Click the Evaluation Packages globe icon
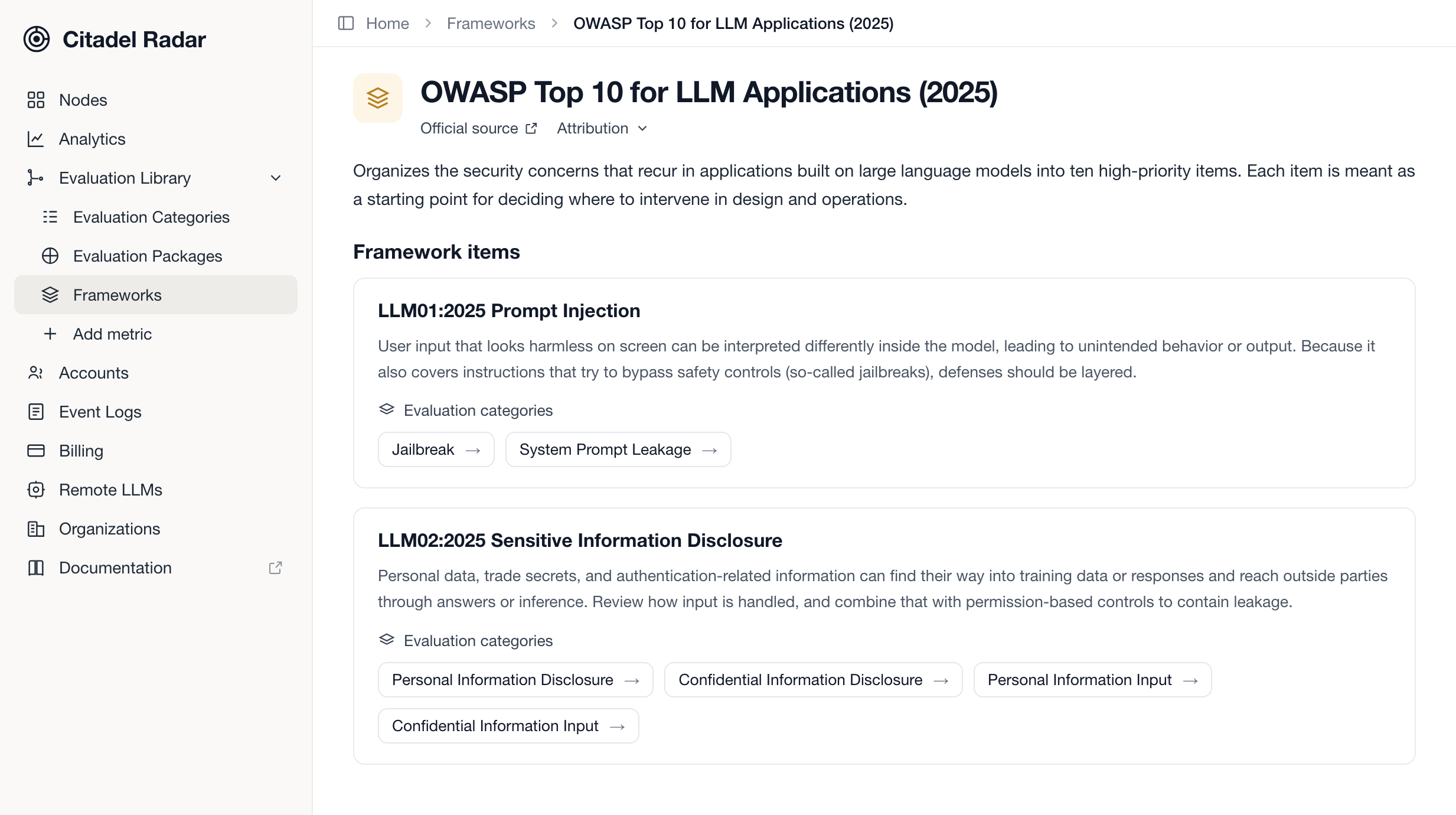This screenshot has width=1456, height=815. click(x=50, y=256)
